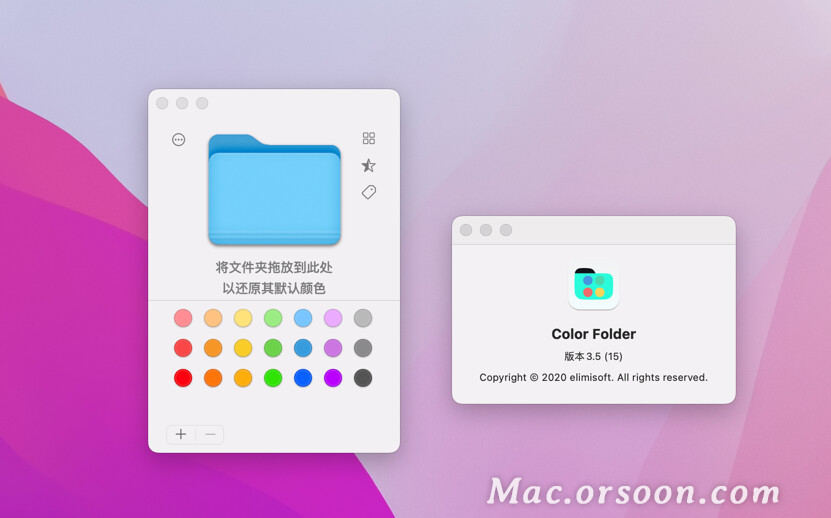Image resolution: width=831 pixels, height=518 pixels.
Task: Close the Color Folder about window
Action: (x=466, y=230)
